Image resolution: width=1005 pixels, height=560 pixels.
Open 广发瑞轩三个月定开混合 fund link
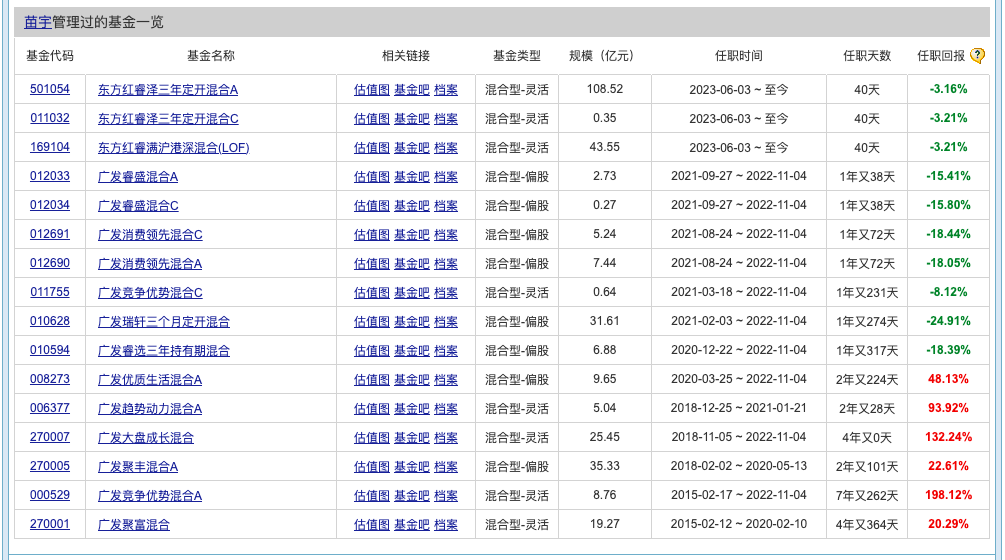tap(164, 321)
